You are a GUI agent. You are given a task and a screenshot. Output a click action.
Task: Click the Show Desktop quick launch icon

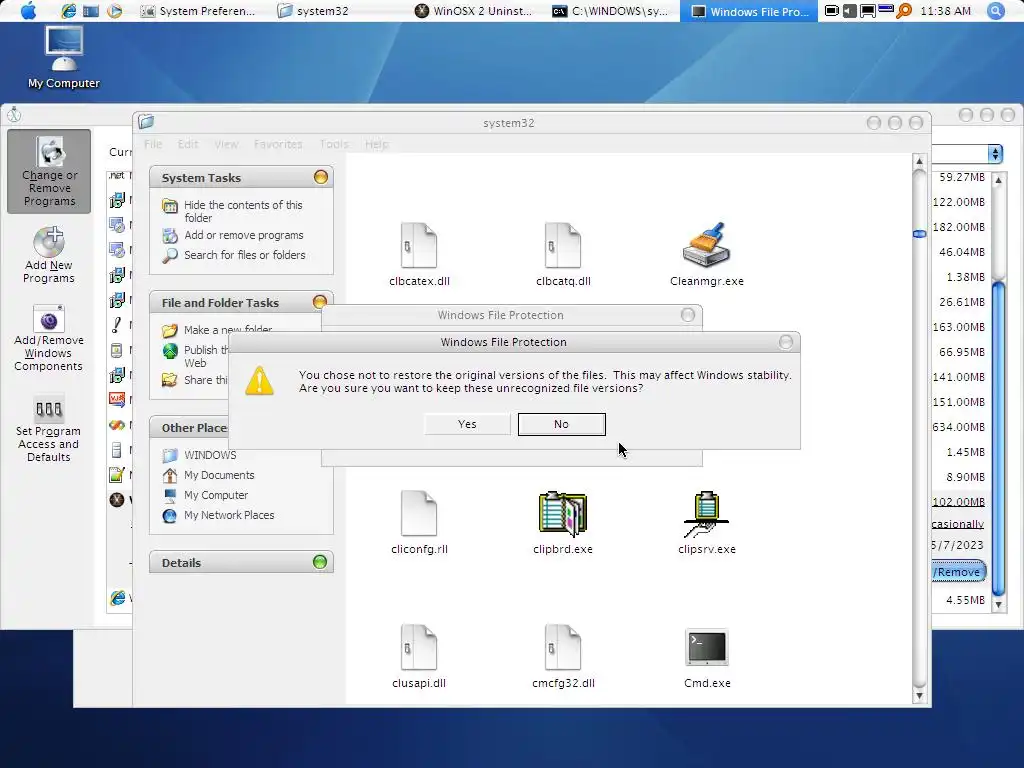[x=91, y=10]
